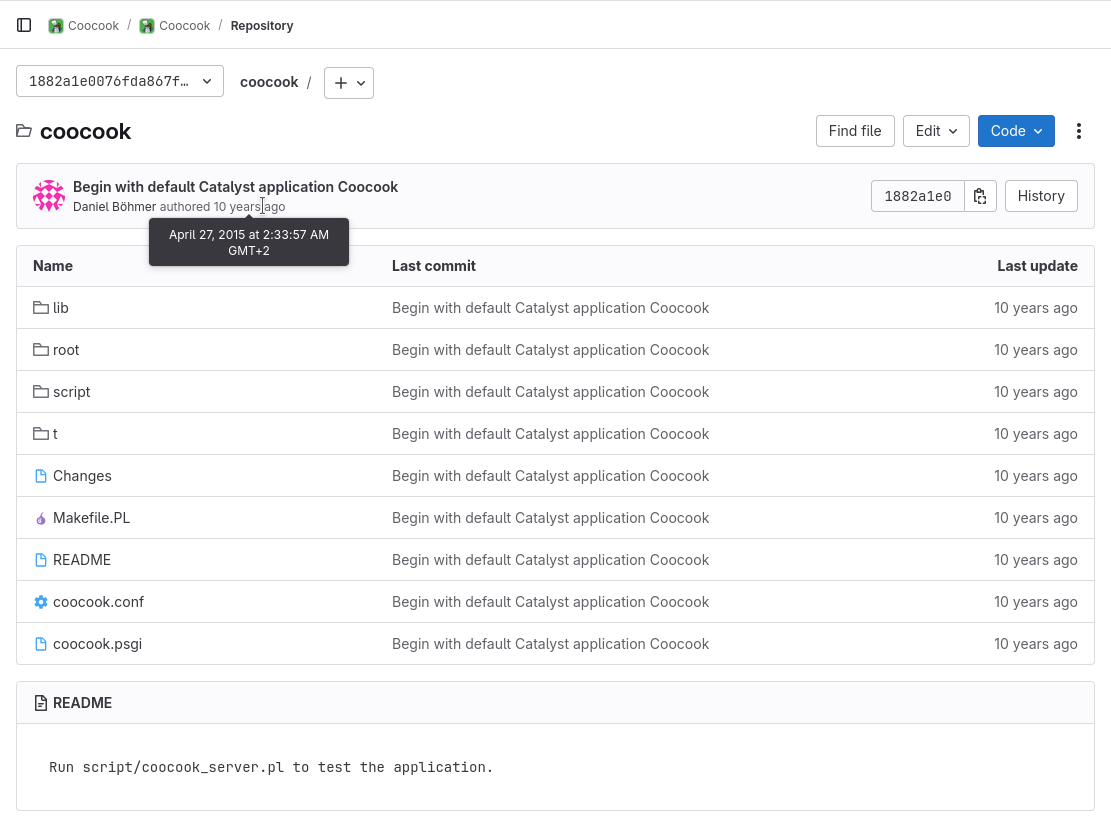Open the coocook.conf file
Viewport: 1111px width, 837px height.
pyautogui.click(x=98, y=602)
